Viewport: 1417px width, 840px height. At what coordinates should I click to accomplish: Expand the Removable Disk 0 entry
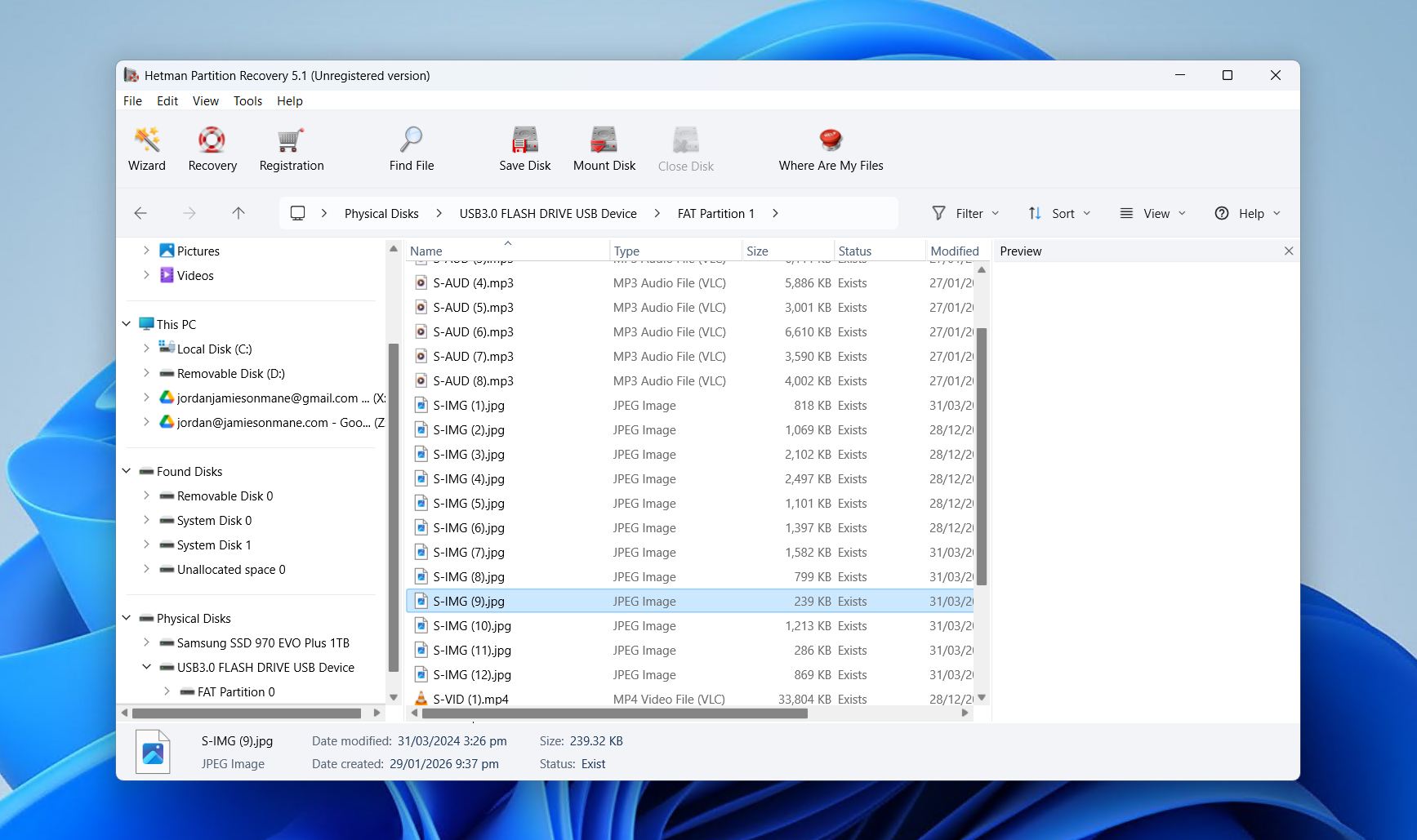coord(148,496)
